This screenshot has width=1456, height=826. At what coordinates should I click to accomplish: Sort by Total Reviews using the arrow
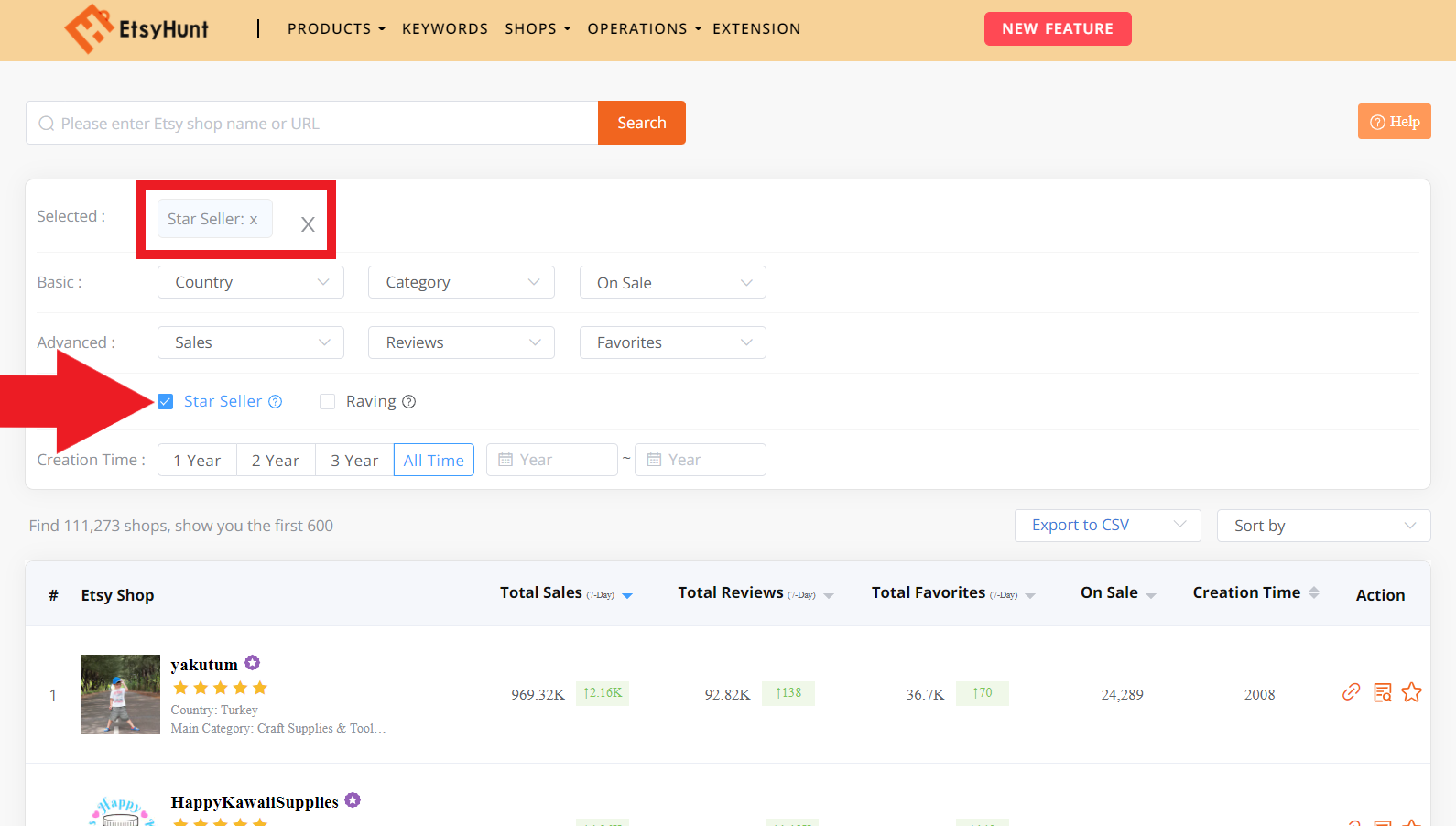[829, 595]
